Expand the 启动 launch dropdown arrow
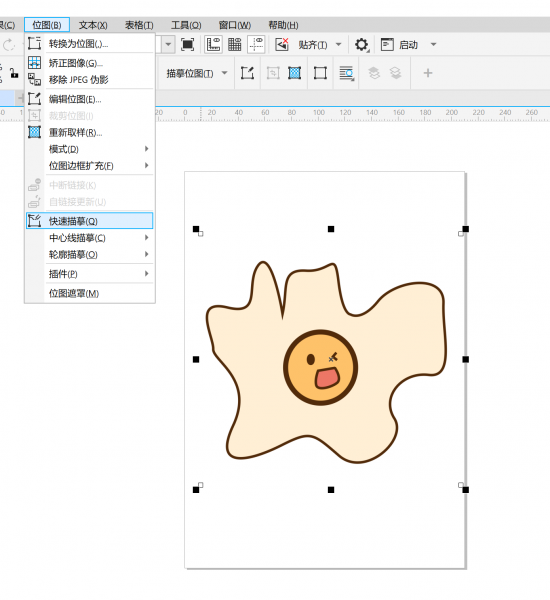The width and height of the screenshot is (550, 600). (x=433, y=45)
